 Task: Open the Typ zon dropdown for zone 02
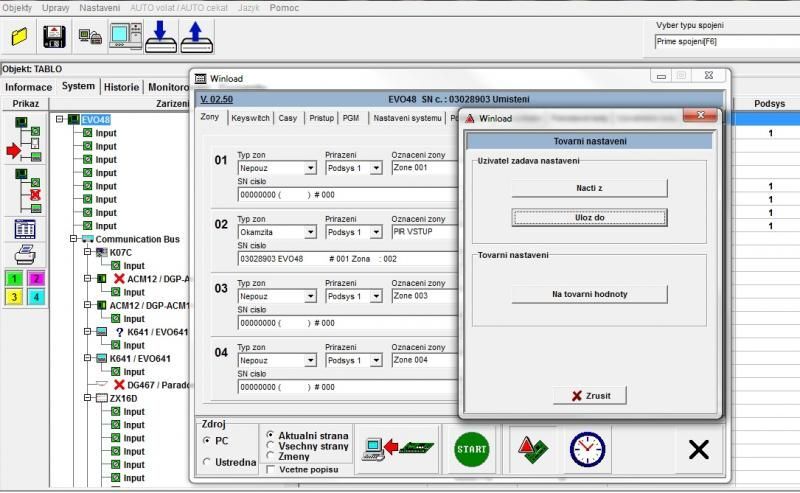(x=310, y=232)
